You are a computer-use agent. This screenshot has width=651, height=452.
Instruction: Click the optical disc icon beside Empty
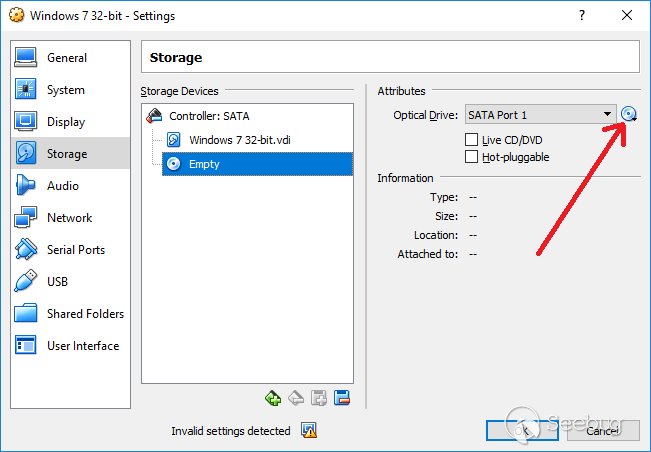tap(174, 164)
